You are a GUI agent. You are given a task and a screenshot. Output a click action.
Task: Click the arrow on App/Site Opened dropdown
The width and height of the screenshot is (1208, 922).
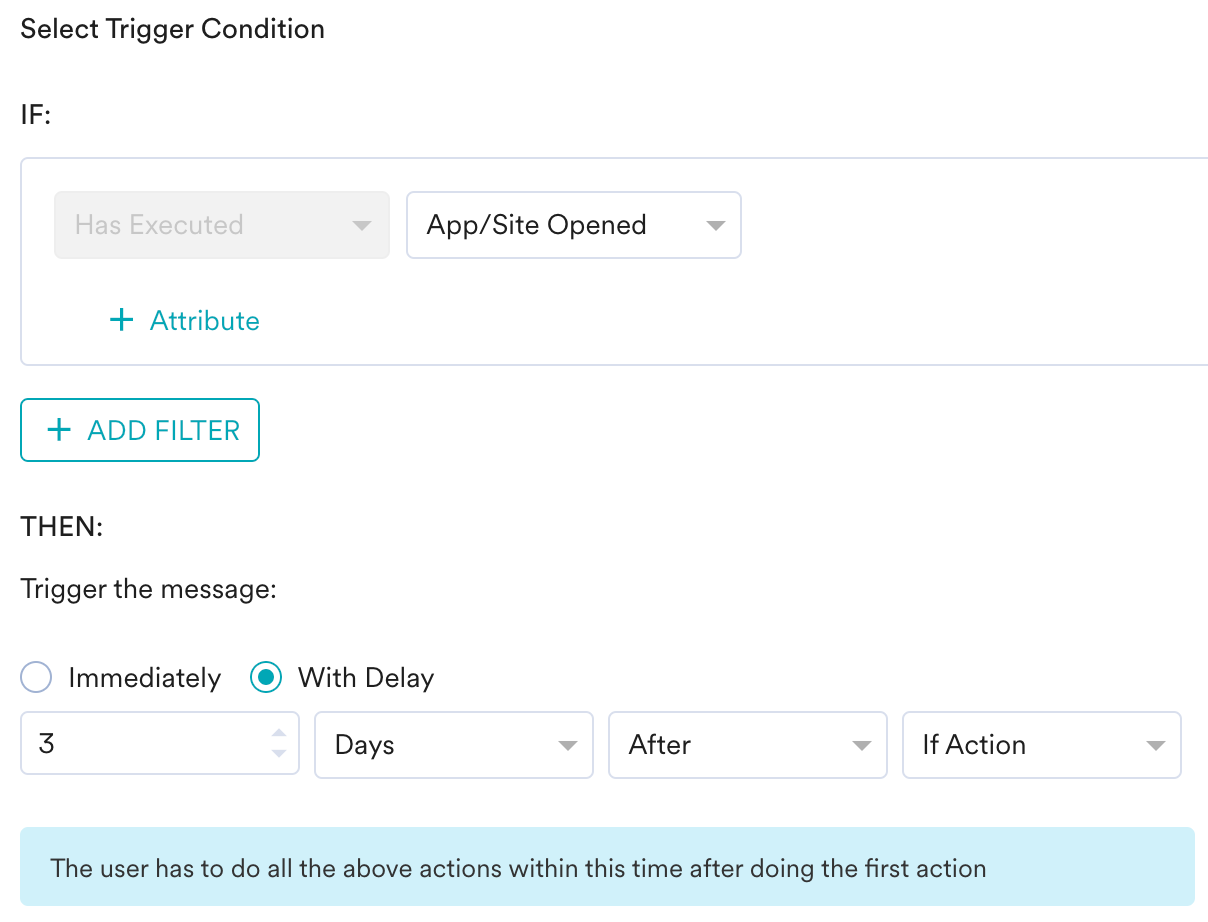pos(715,226)
